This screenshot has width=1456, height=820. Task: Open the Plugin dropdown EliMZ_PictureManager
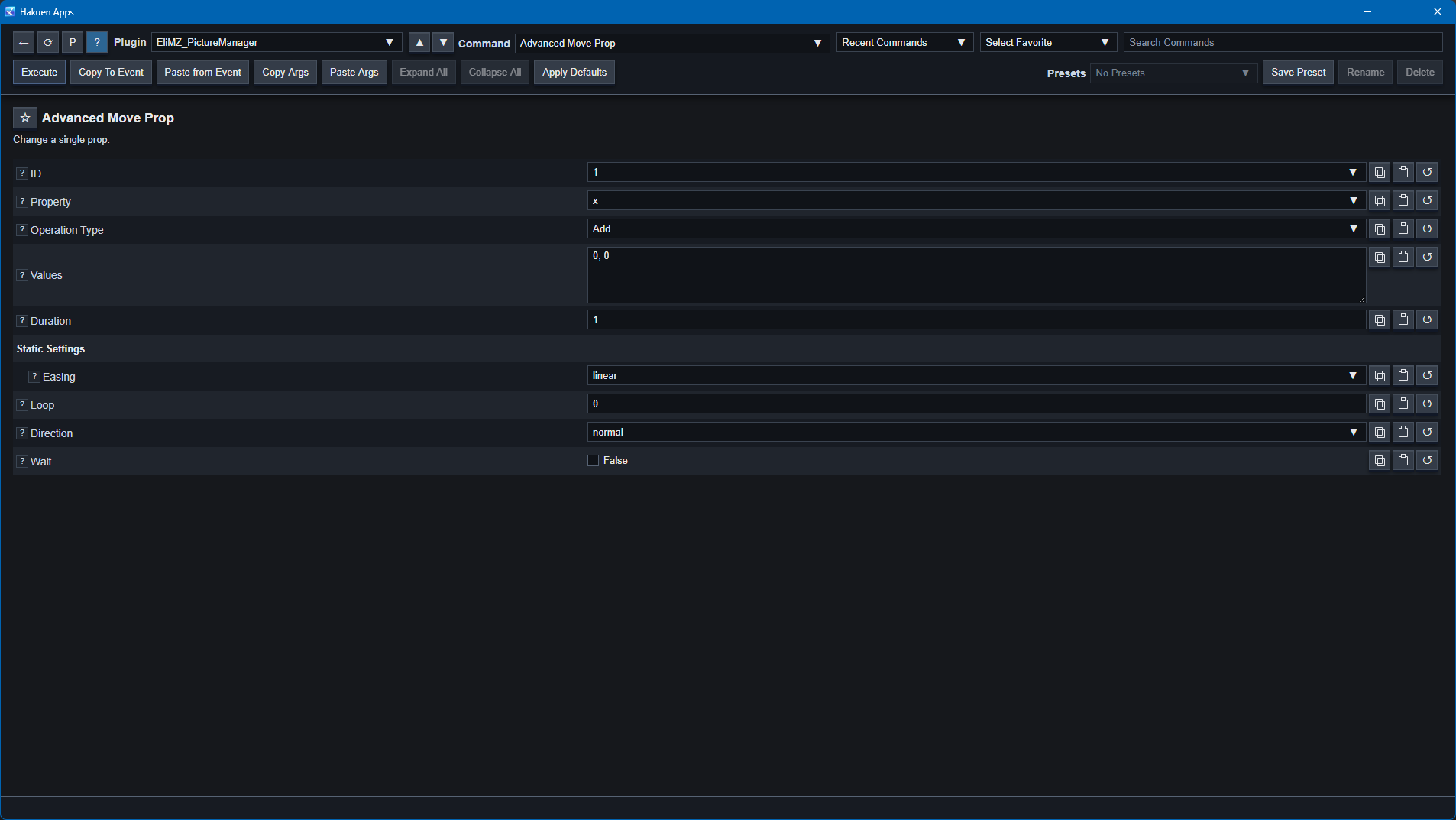tap(277, 43)
